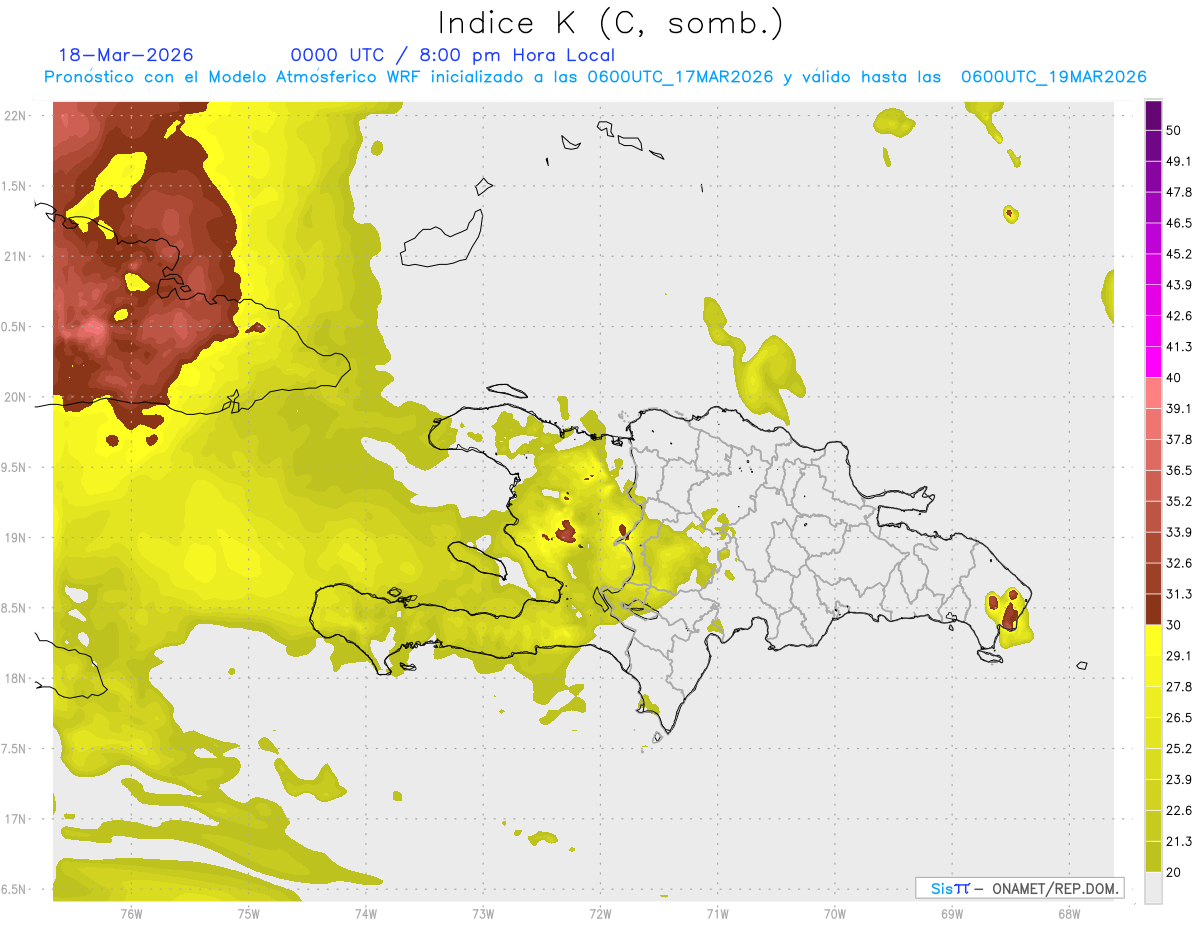This screenshot has width=1200, height=927.
Task: Click the colorbar value "20" at the bottom
Action: tap(1175, 872)
